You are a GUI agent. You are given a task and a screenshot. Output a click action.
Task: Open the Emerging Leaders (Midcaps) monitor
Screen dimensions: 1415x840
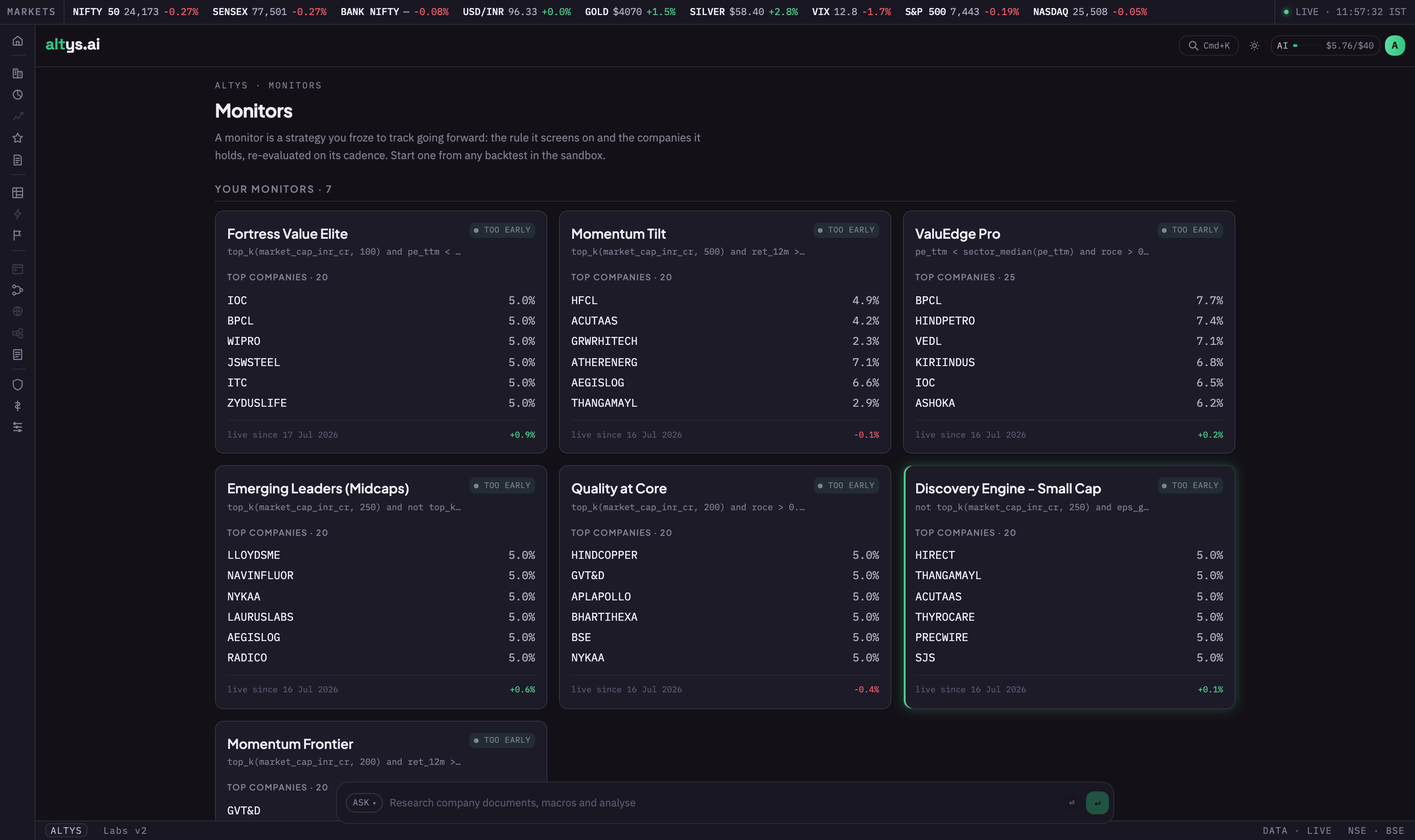point(381,587)
